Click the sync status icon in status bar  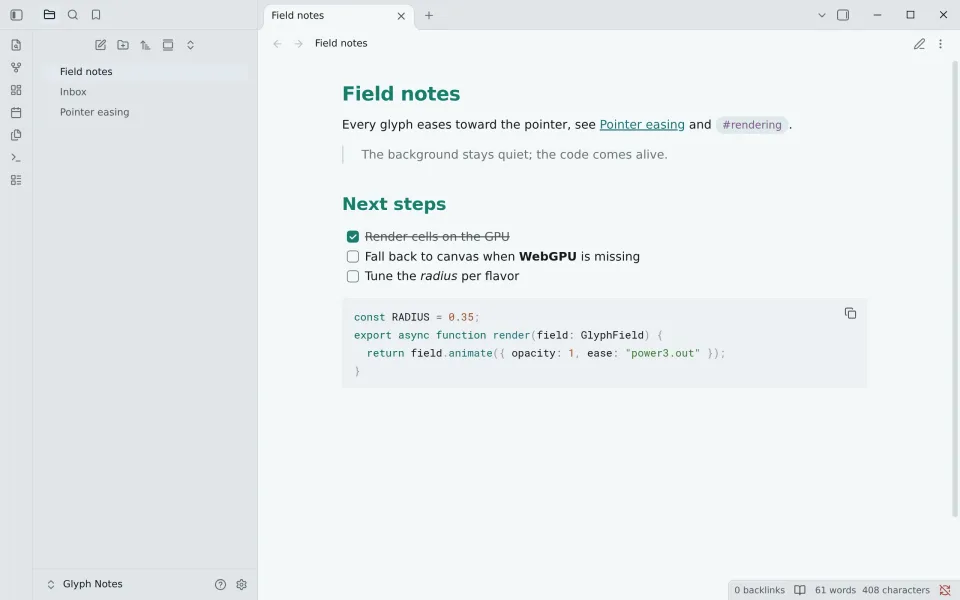[x=945, y=590]
